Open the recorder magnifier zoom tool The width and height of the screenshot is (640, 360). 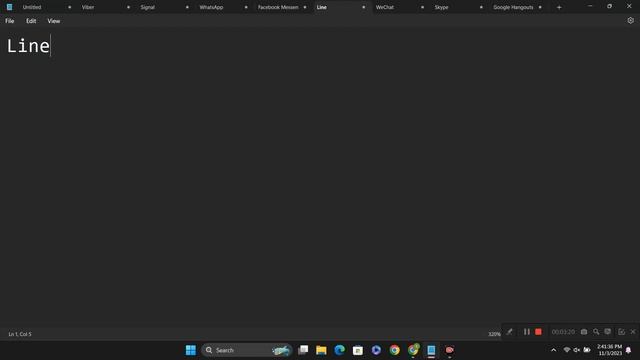click(x=596, y=332)
